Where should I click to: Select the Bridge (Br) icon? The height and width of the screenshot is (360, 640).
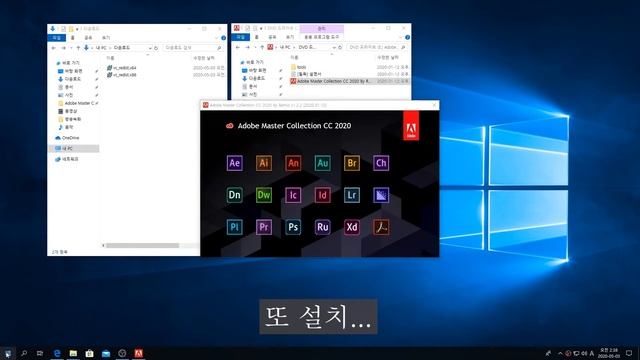point(352,163)
